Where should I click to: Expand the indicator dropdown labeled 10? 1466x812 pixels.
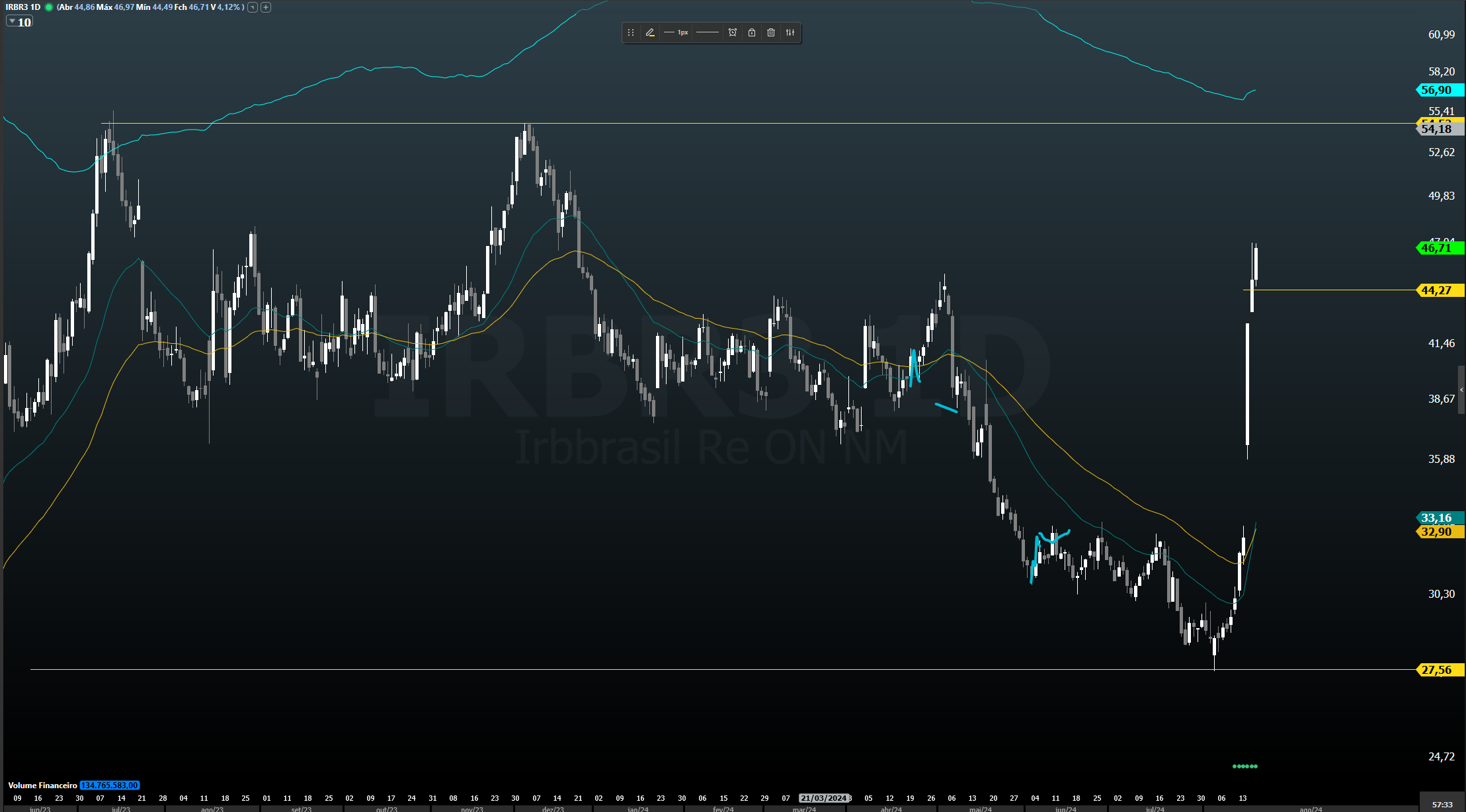(19, 22)
